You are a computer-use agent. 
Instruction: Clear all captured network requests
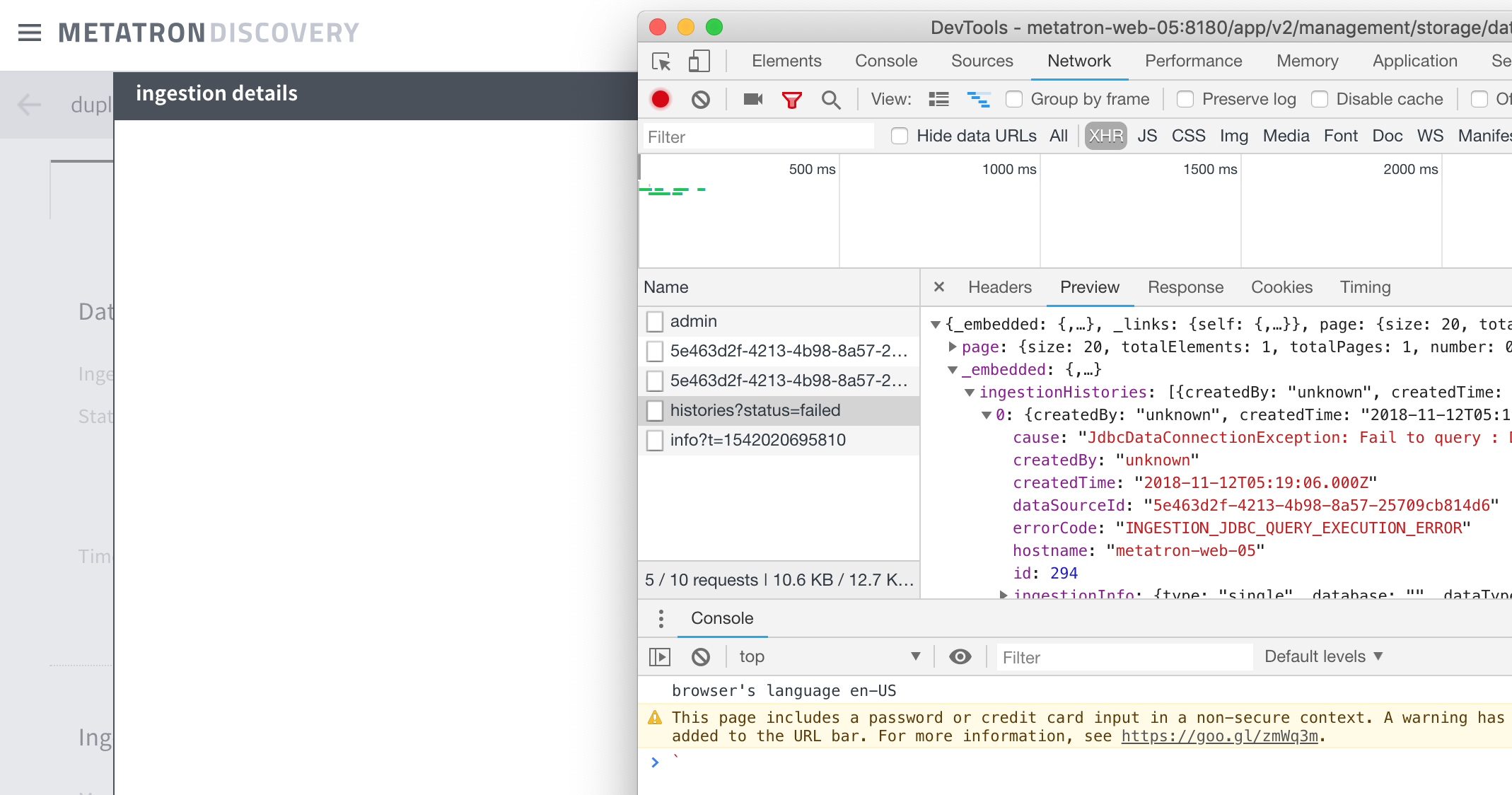tap(700, 99)
